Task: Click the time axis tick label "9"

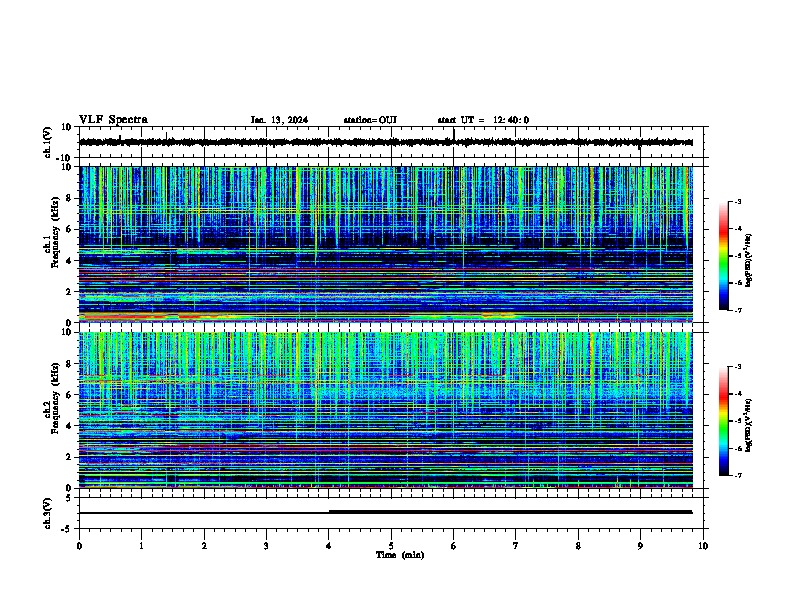Action: click(640, 546)
